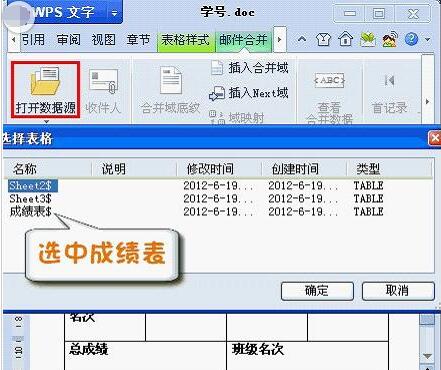Minimize the WPS window
Screen dimensions: 441x370
click(349, 13)
